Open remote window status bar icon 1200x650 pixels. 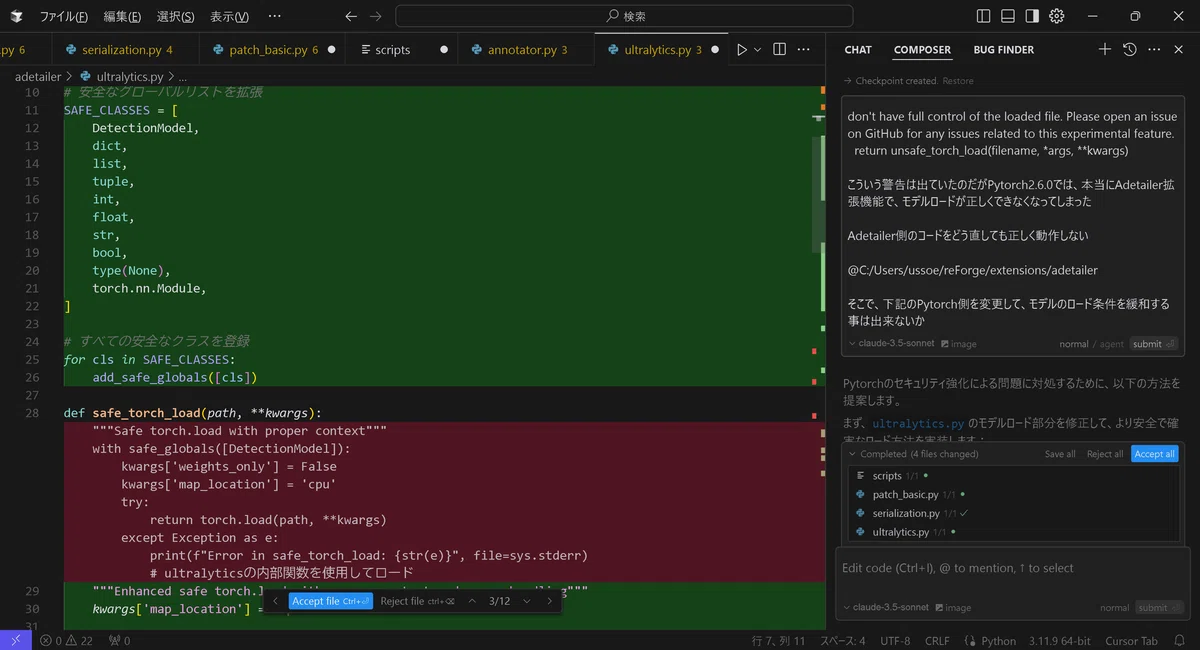point(16,640)
